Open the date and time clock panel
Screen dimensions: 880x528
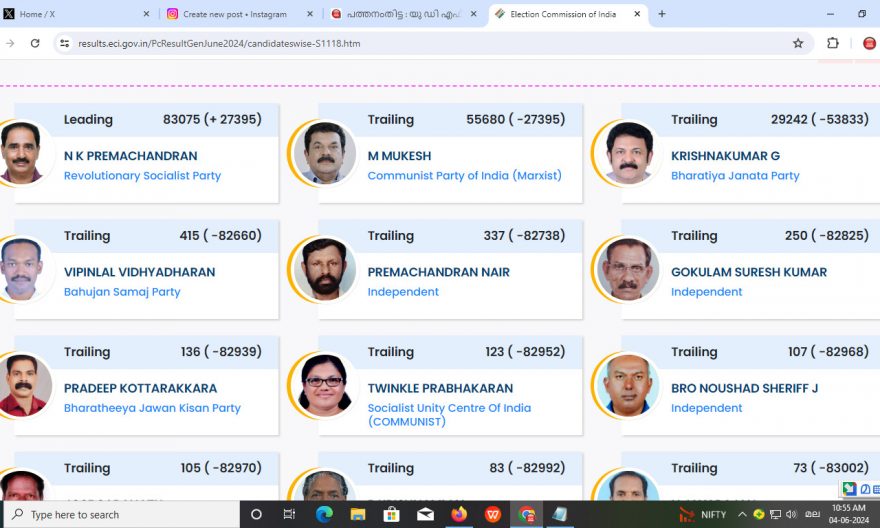pos(849,514)
